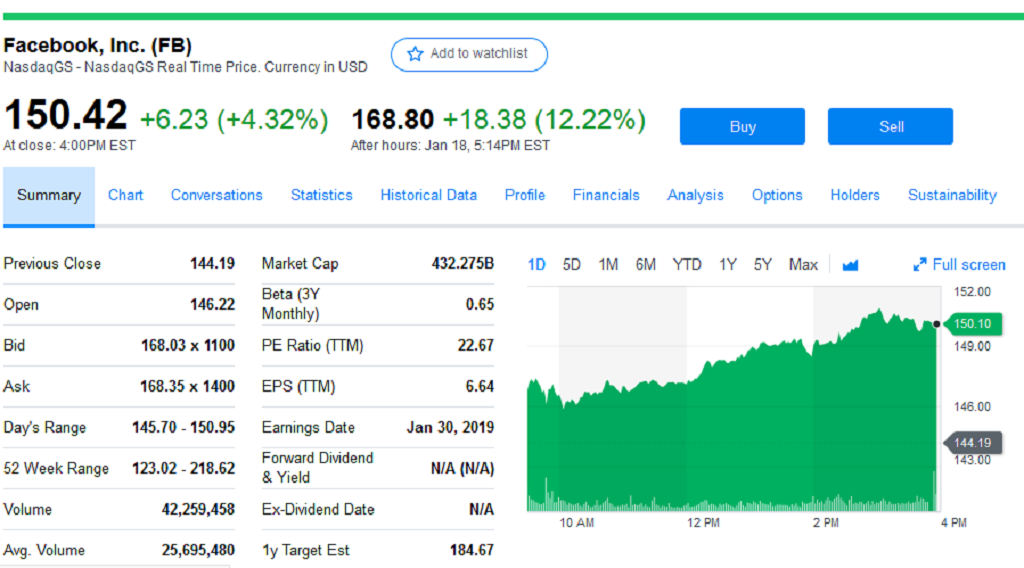
Task: Click the Previous Close value 144.19
Action: (212, 263)
